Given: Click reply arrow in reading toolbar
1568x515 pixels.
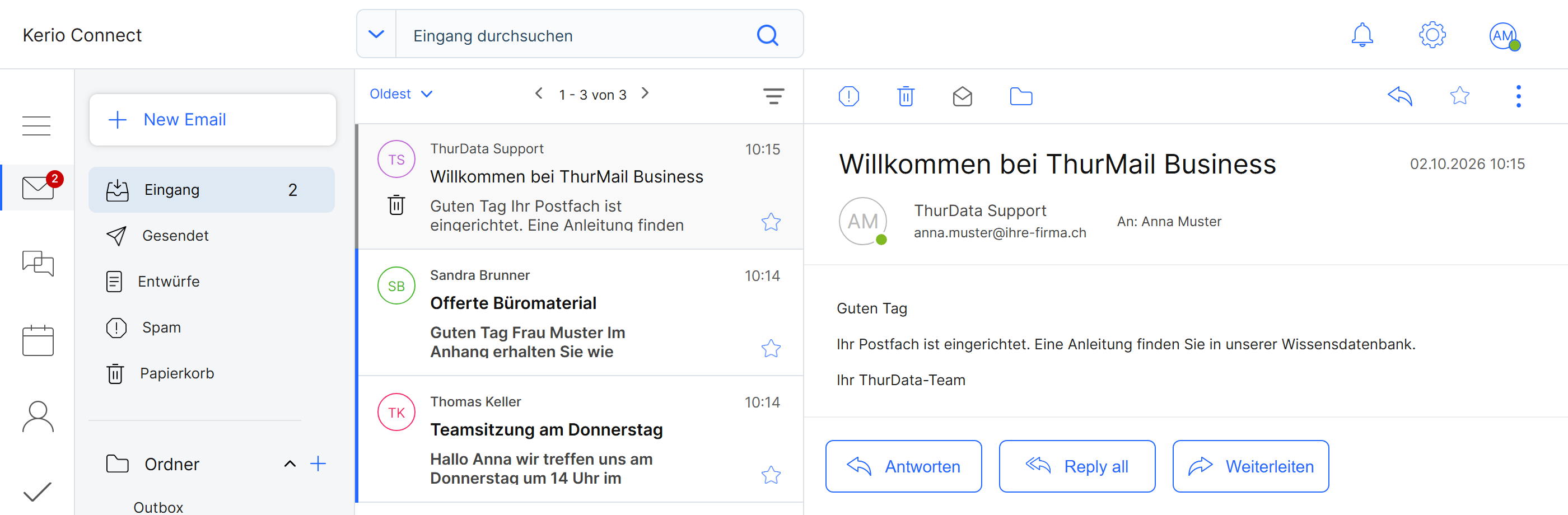Looking at the screenshot, I should click(1399, 96).
